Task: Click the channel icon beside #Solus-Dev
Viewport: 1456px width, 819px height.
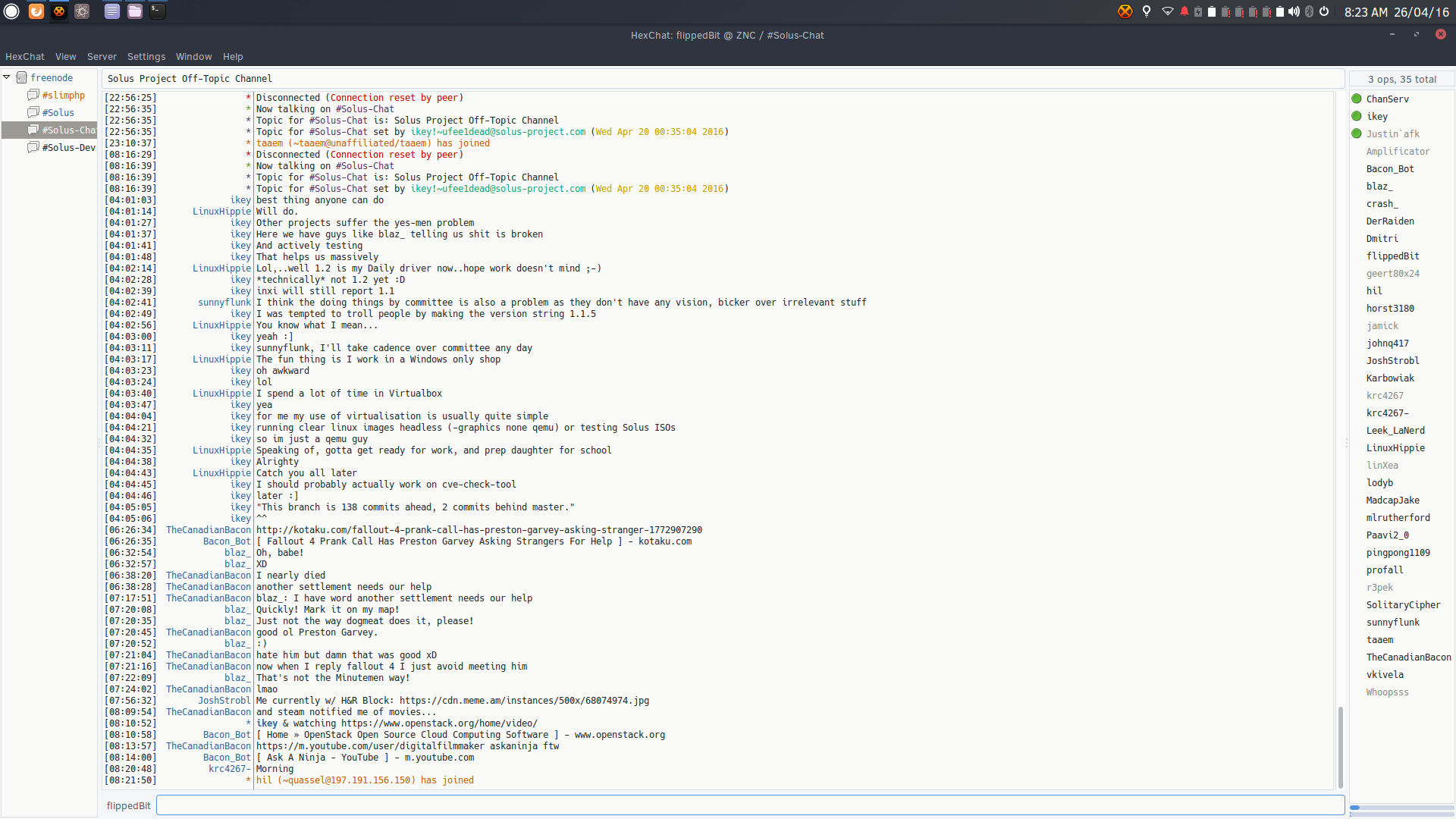Action: click(x=33, y=147)
